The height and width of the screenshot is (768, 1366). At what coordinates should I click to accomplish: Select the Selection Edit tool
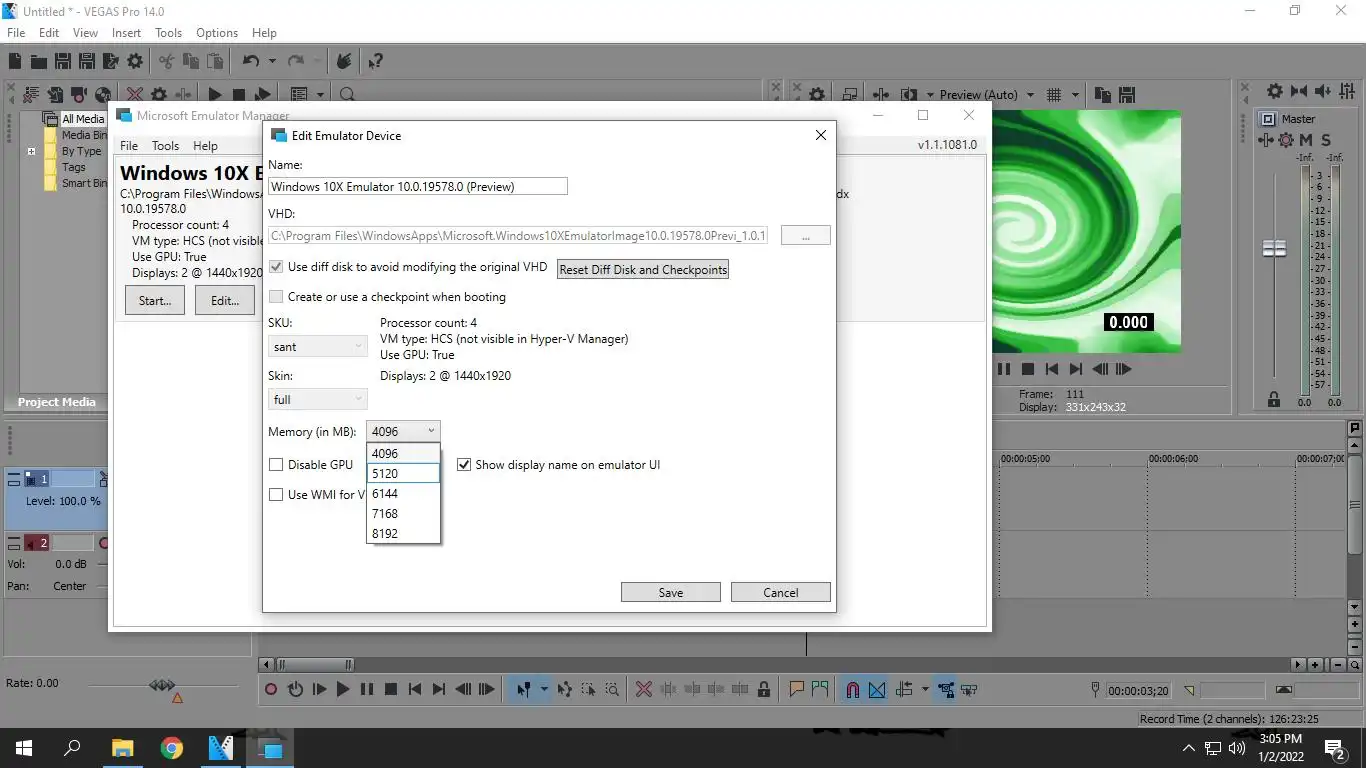588,689
